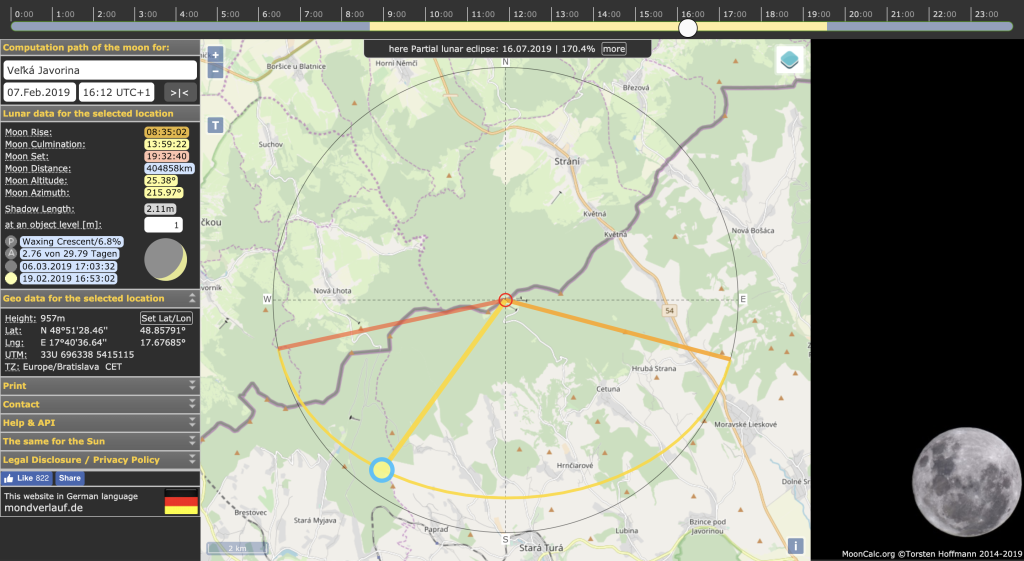Click the Facebook Like button
1024x561 pixels.
tap(26, 479)
